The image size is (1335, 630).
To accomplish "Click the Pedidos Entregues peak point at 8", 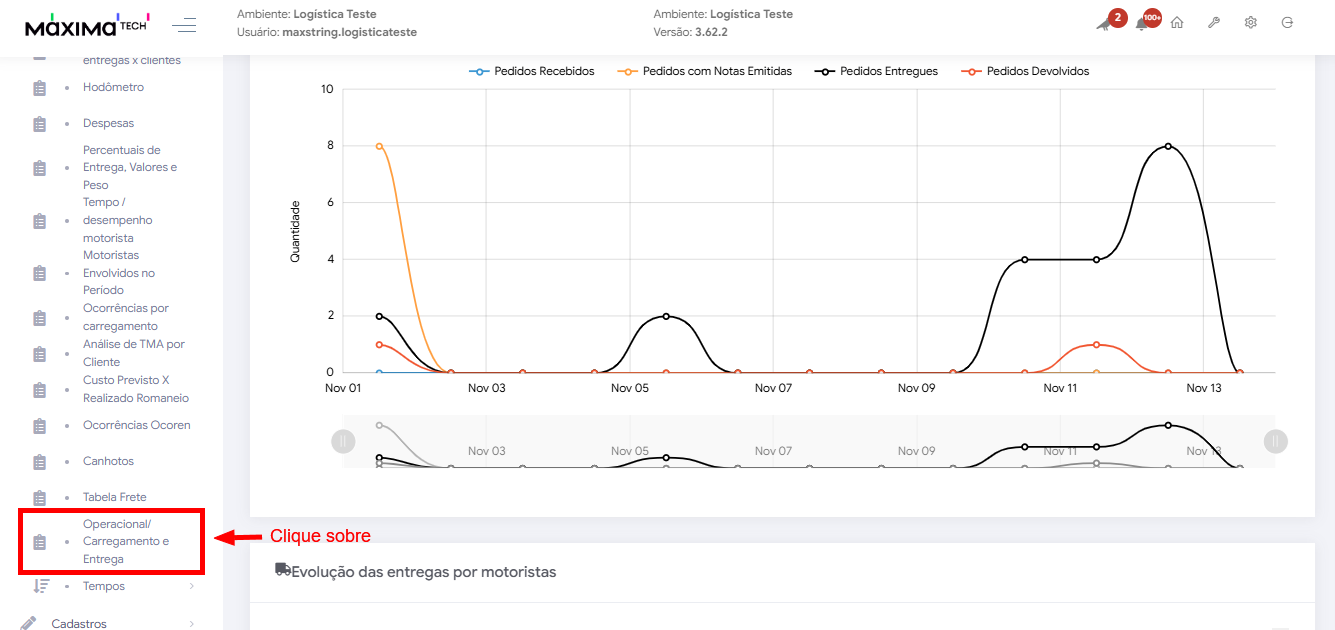I will coord(1168,146).
